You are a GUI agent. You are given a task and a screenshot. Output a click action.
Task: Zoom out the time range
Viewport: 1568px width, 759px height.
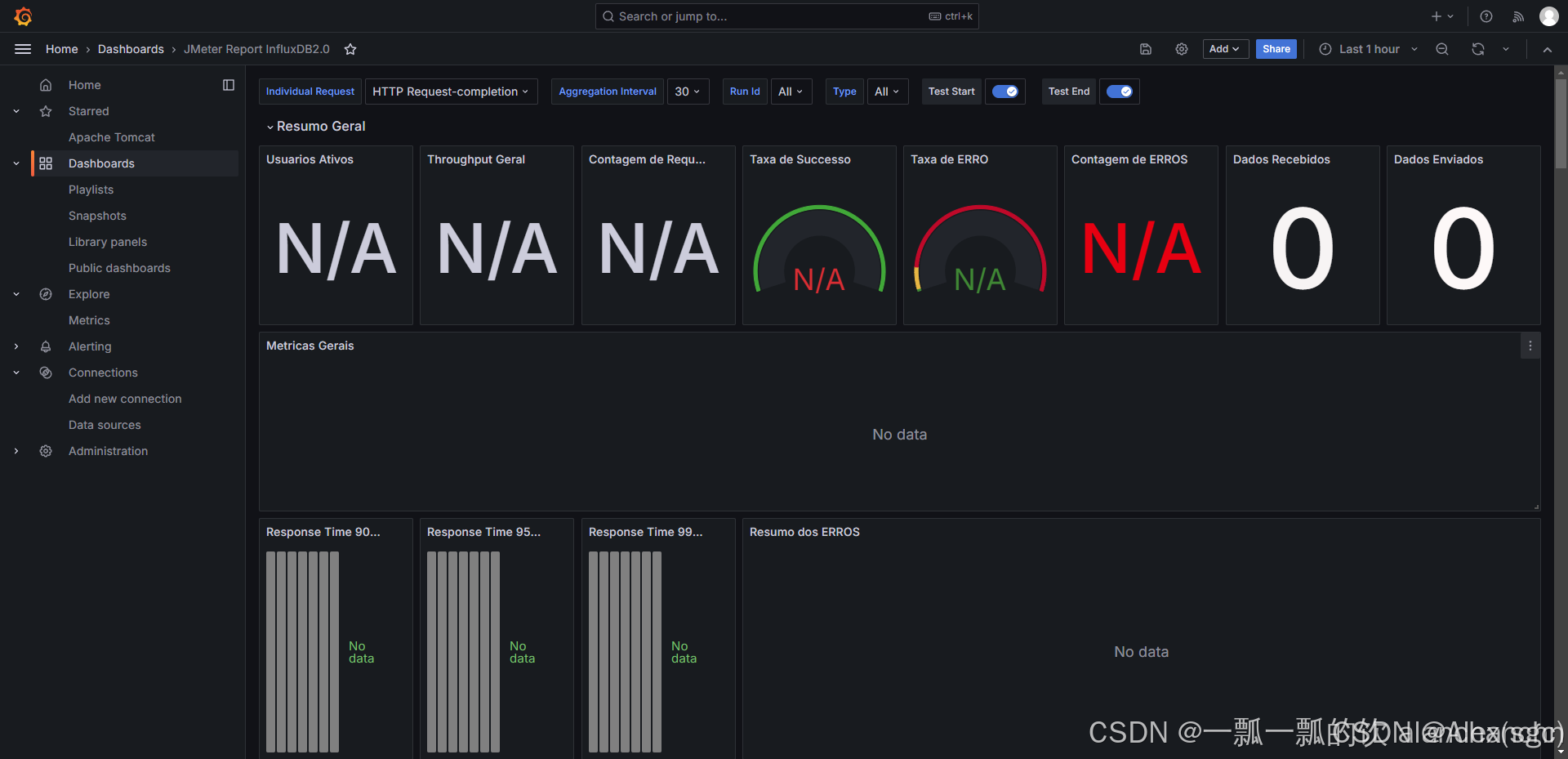pyautogui.click(x=1441, y=49)
